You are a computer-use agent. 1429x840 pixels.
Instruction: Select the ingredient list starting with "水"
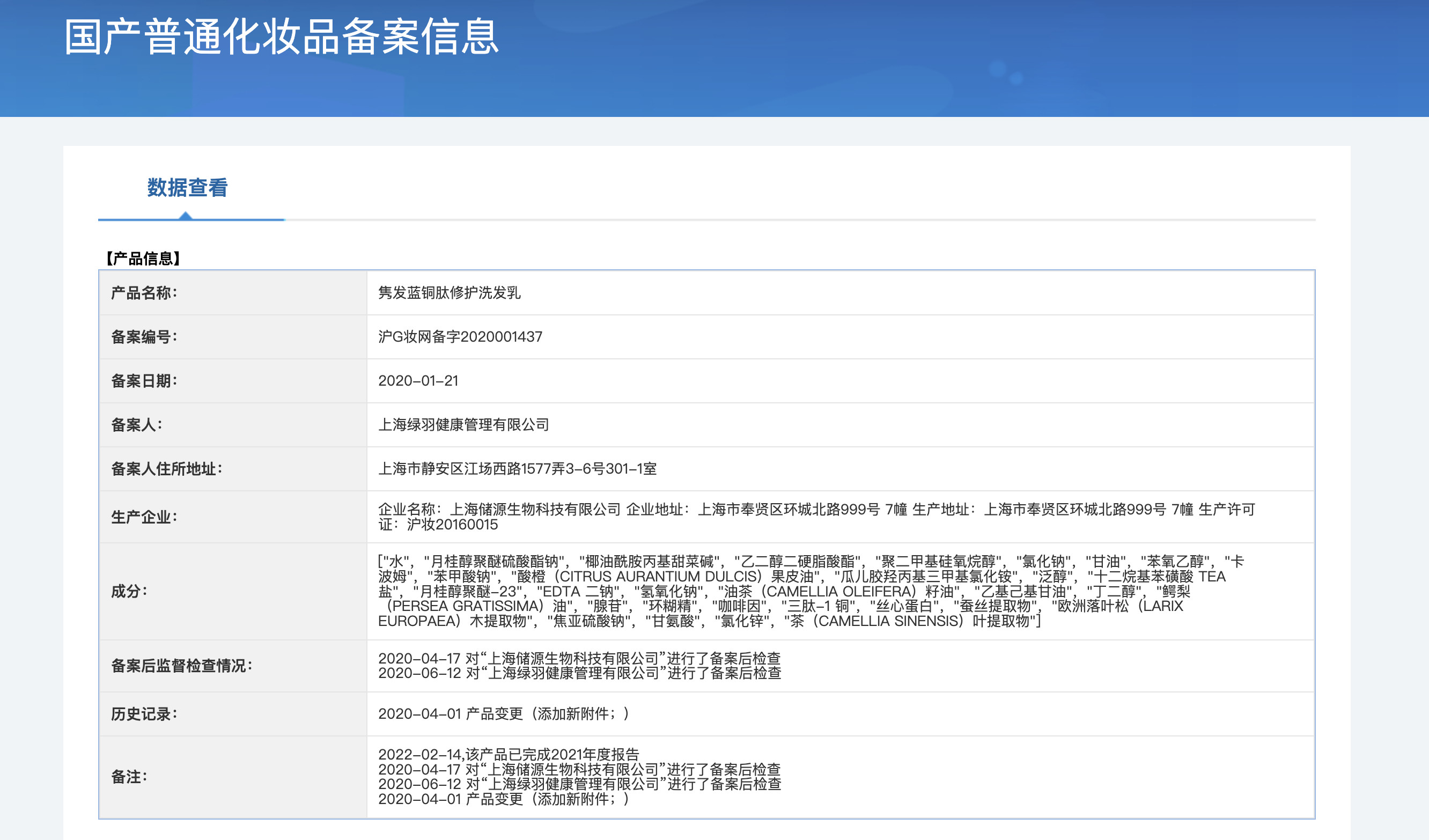coord(811,591)
